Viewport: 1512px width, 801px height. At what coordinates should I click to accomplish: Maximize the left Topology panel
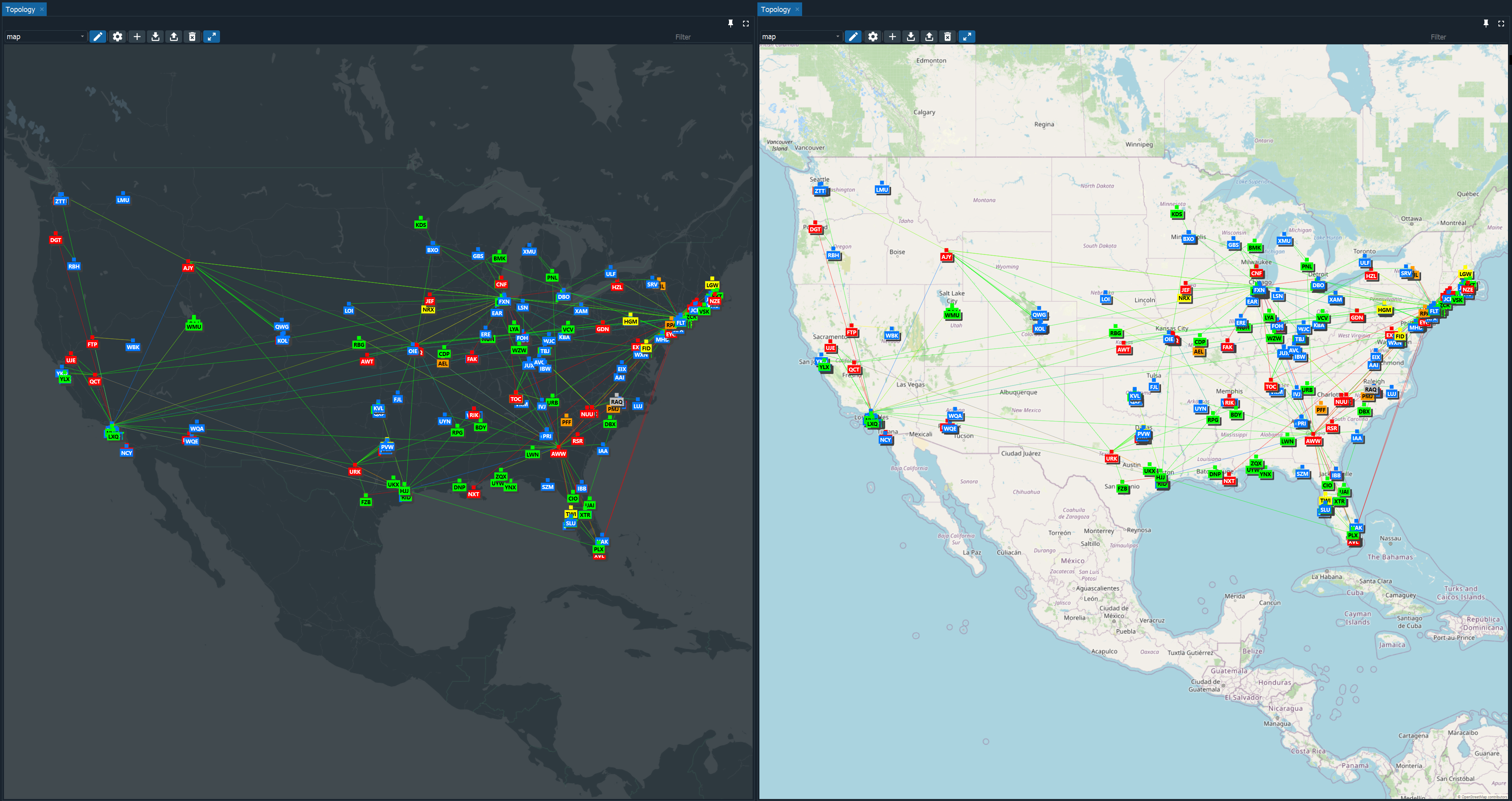[x=745, y=24]
